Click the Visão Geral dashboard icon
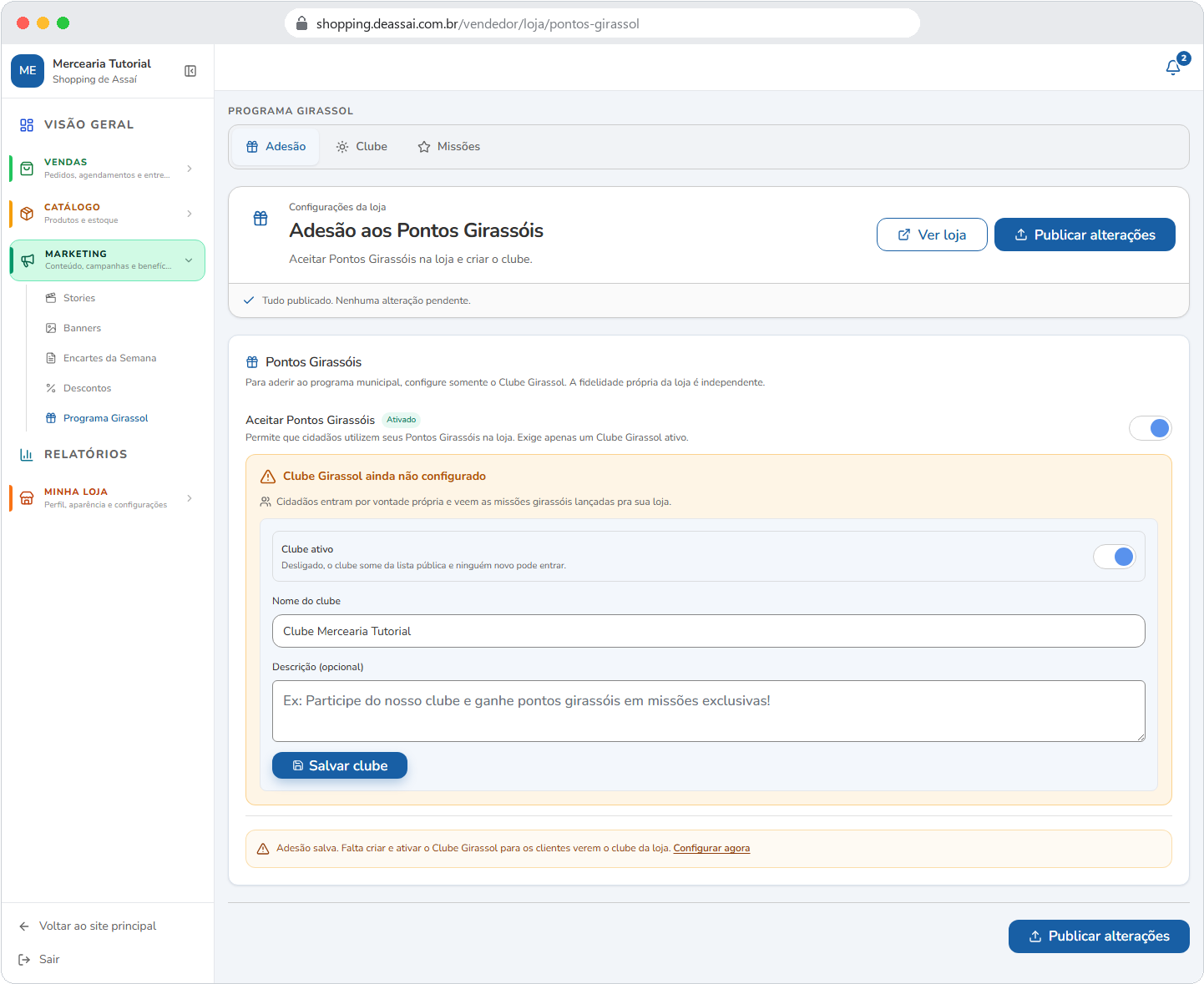 point(27,125)
